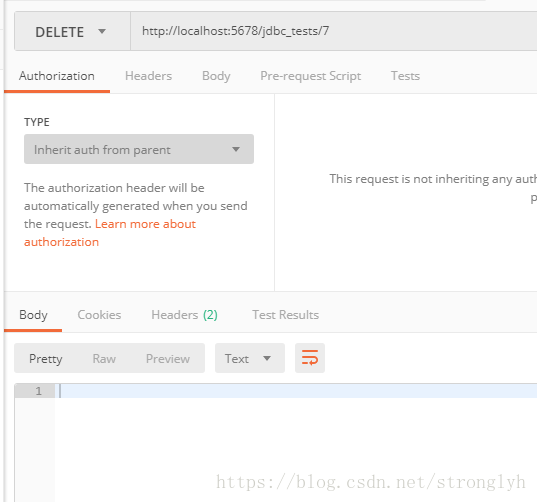537x502 pixels.
Task: Open the request Body tab
Action: pyautogui.click(x=216, y=76)
